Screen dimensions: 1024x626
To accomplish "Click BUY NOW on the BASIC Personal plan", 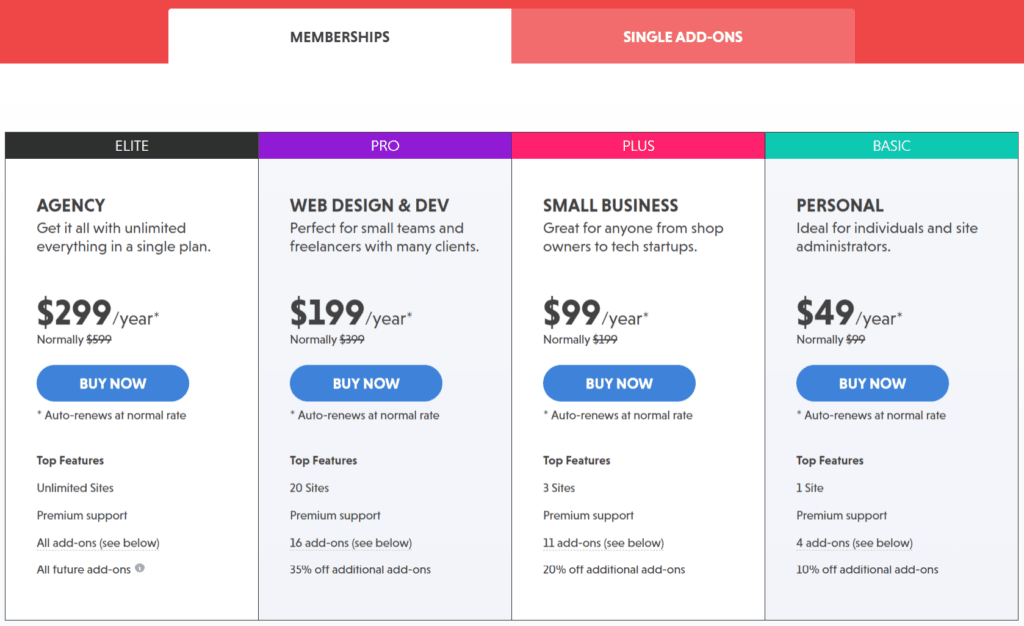I will point(872,383).
